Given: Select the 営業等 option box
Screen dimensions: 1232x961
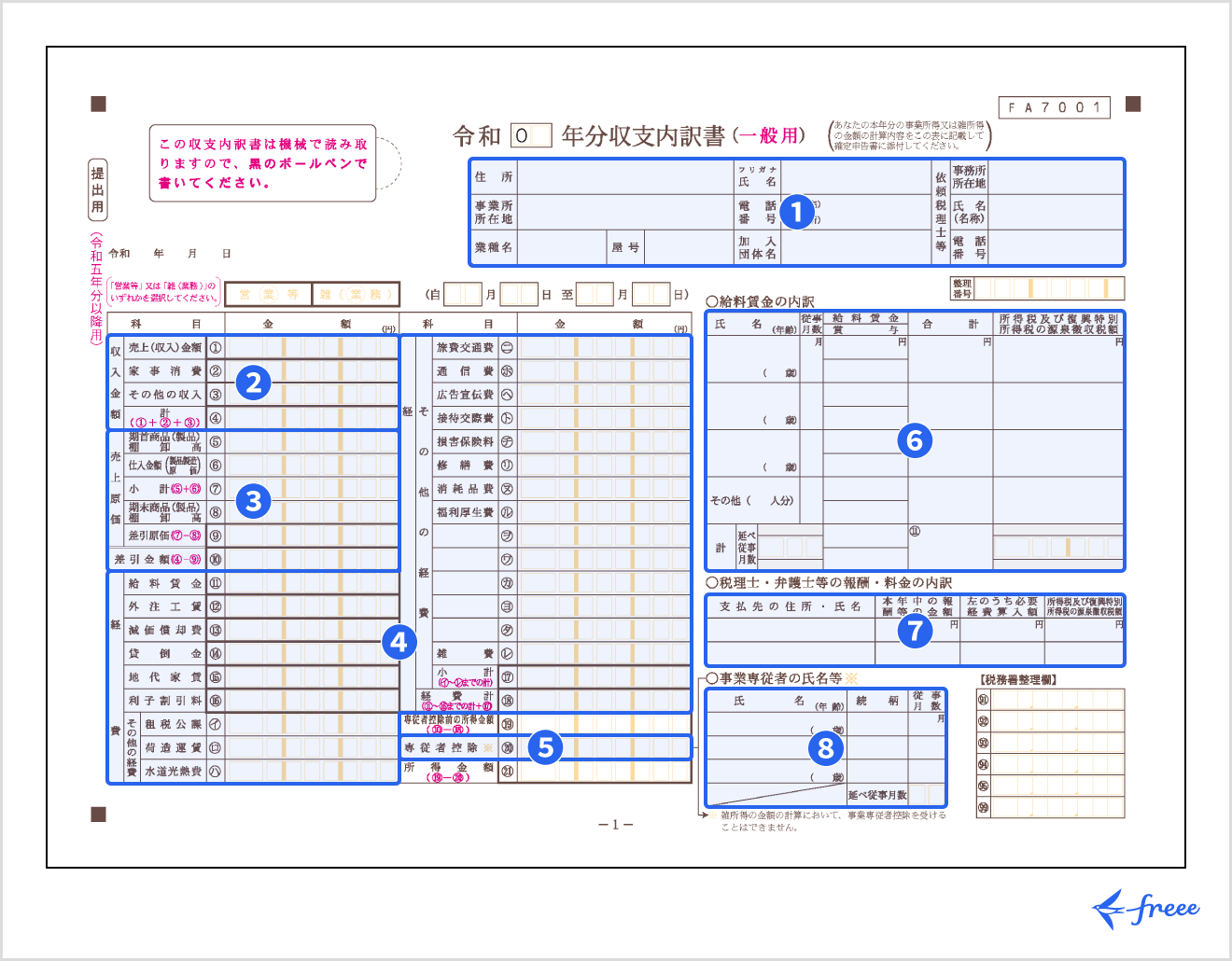Looking at the screenshot, I should tap(268, 293).
